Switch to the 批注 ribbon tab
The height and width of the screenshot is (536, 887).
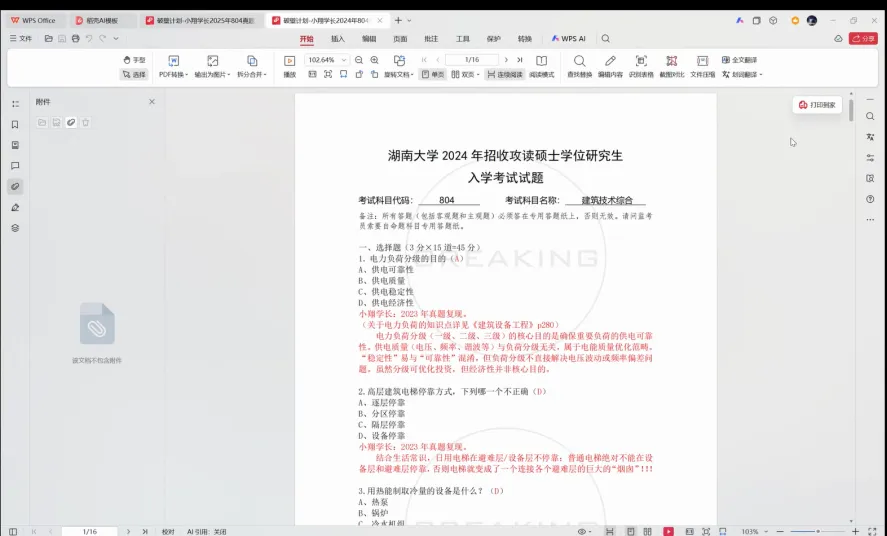pyautogui.click(x=431, y=39)
